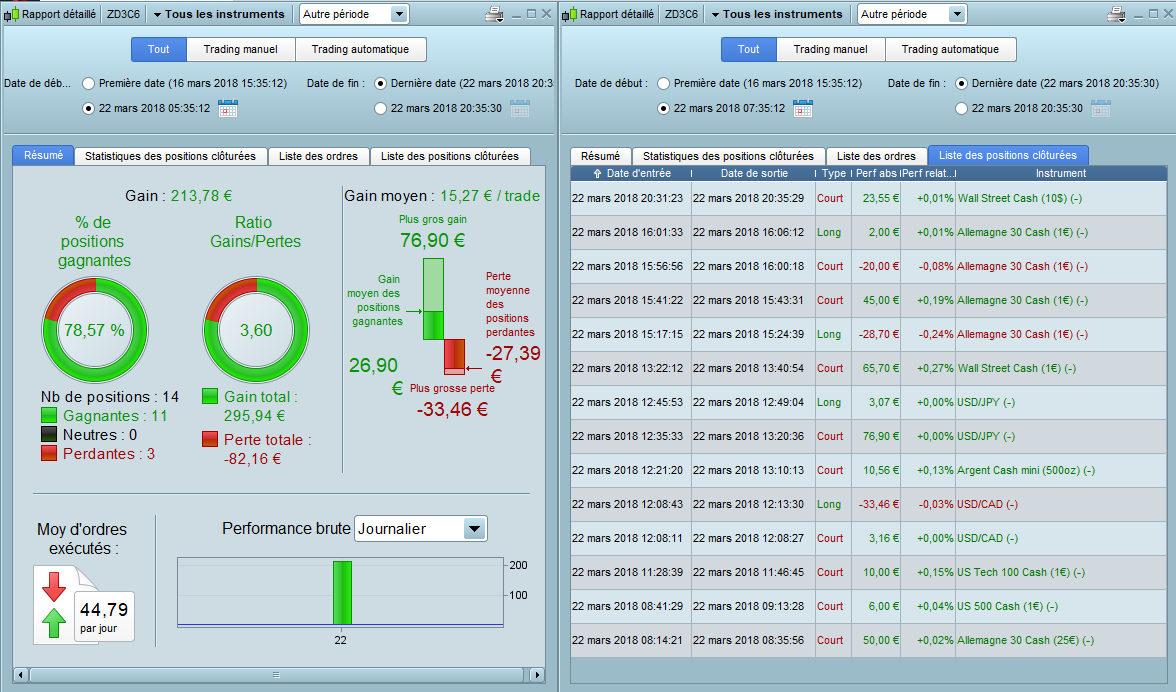Expand Tous les instruments menu in right window
1176x692 pixels.
click(776, 14)
